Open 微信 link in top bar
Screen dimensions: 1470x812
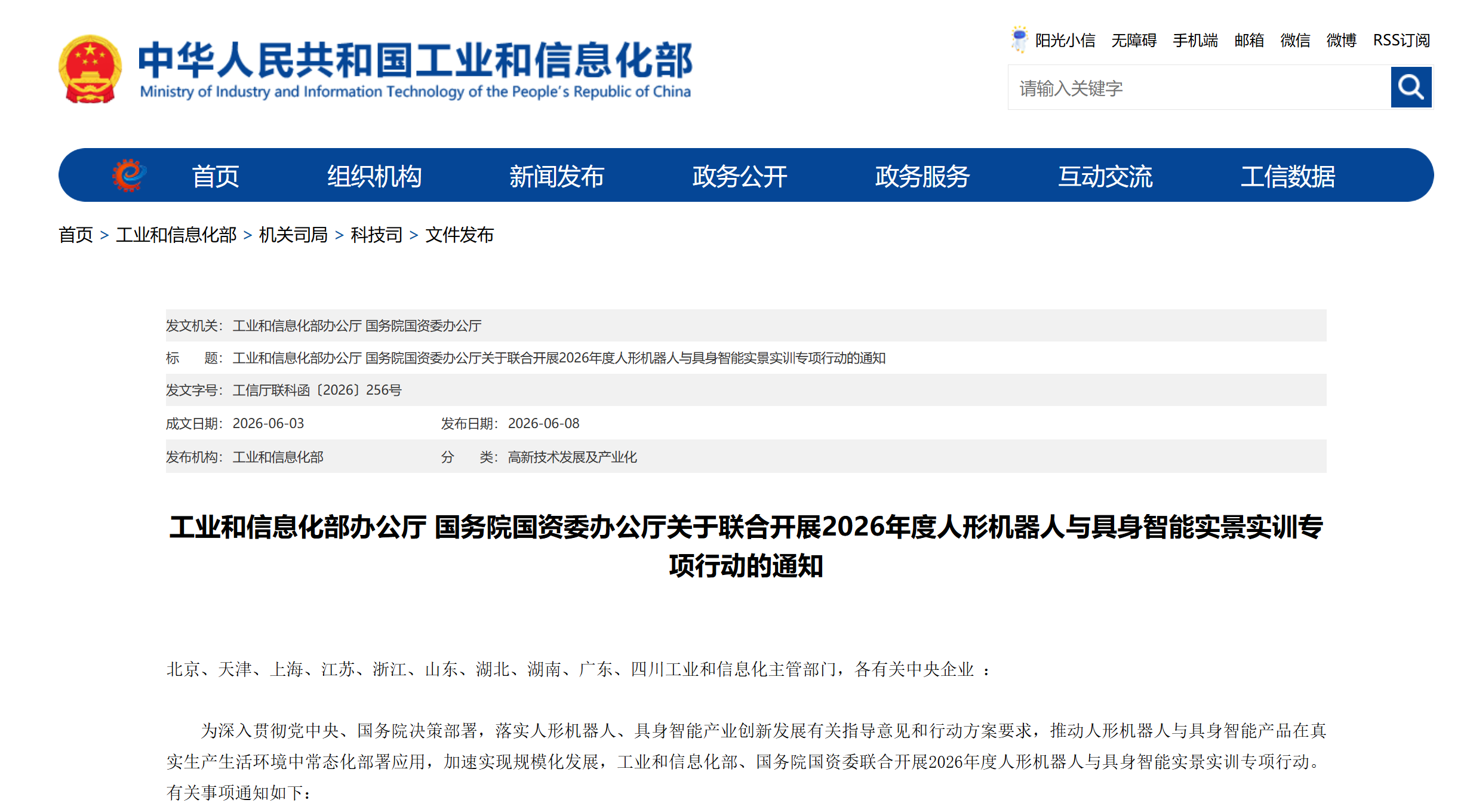point(1295,40)
